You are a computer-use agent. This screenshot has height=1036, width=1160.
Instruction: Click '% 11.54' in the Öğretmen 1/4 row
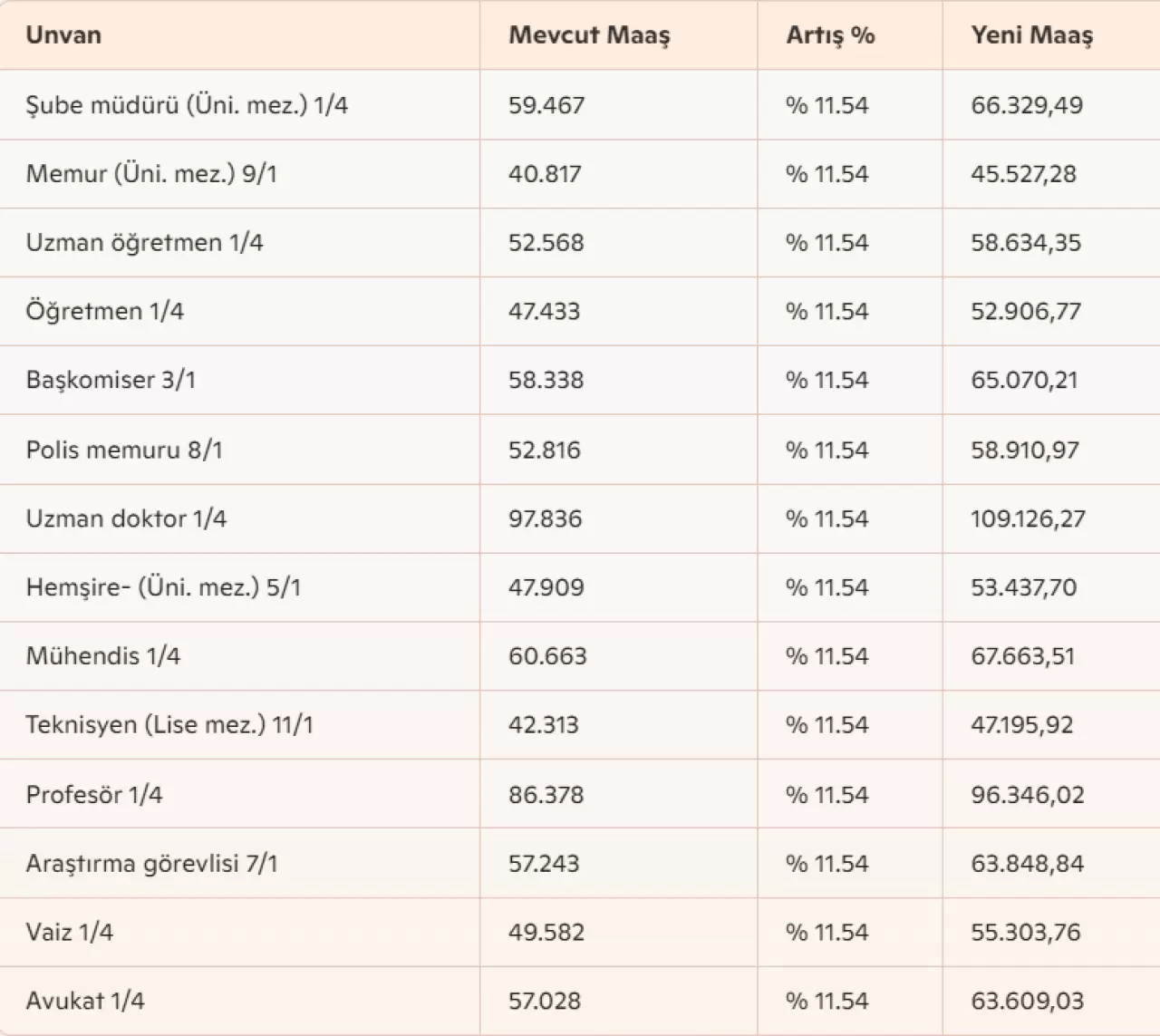[x=827, y=312]
